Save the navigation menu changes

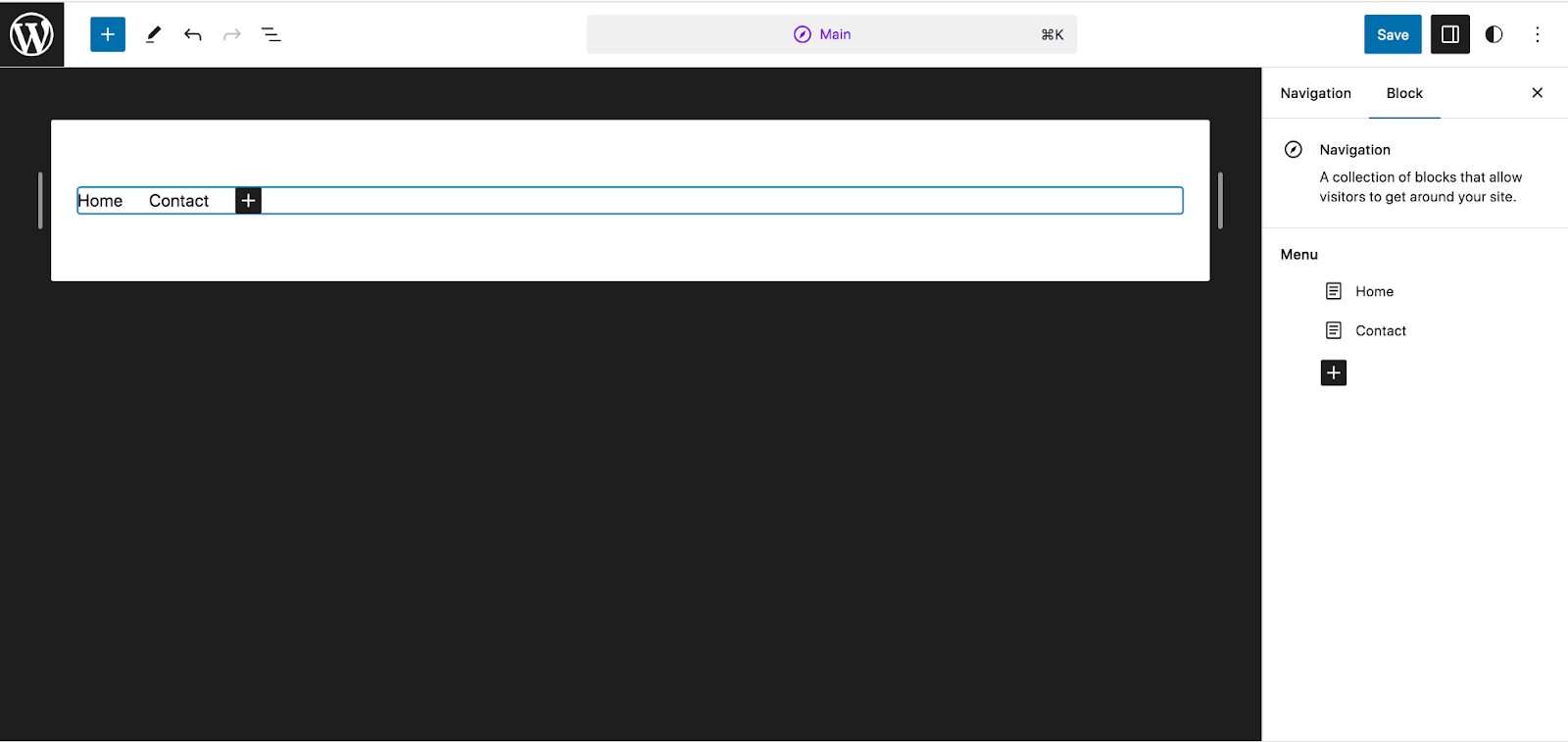click(1393, 34)
